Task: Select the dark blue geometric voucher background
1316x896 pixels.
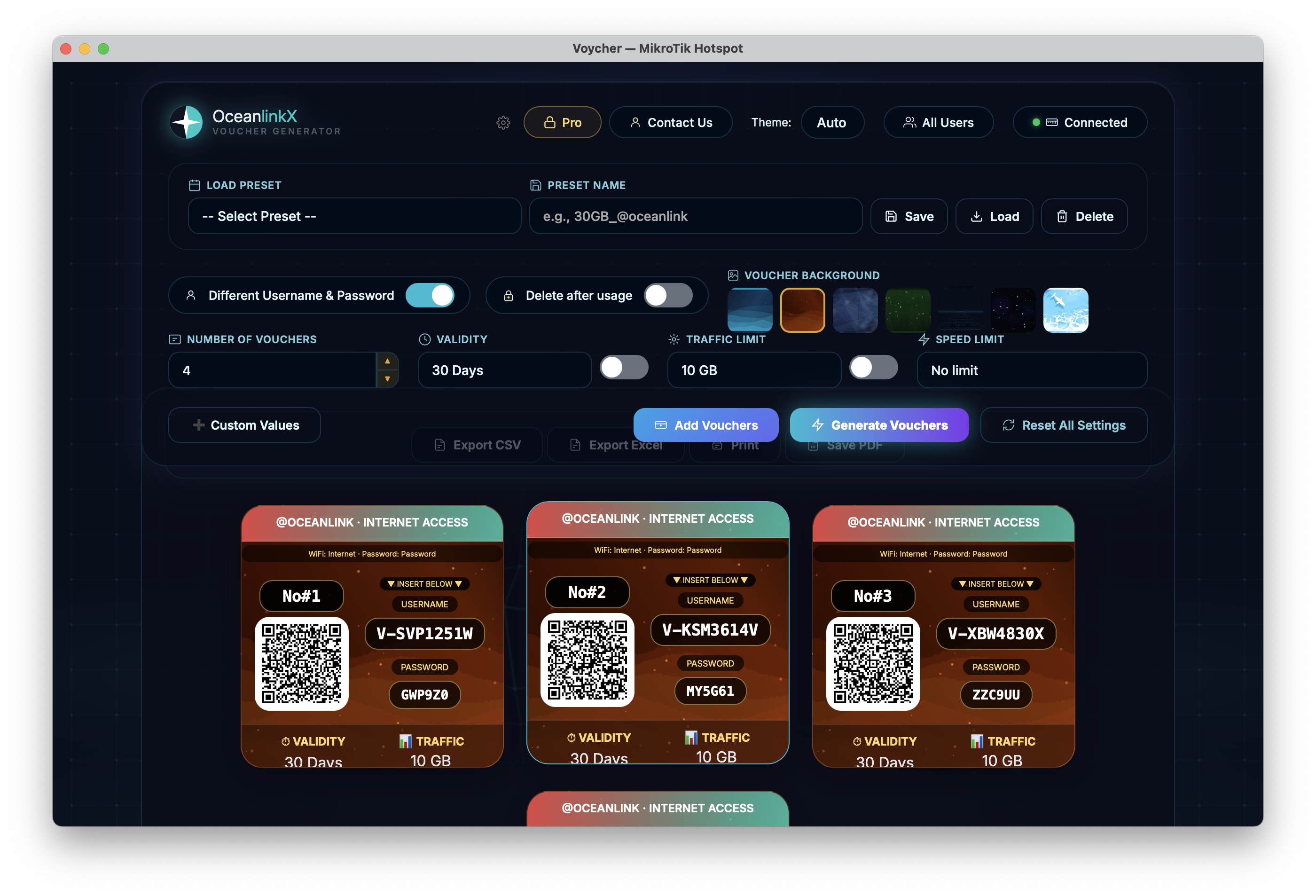Action: point(855,310)
